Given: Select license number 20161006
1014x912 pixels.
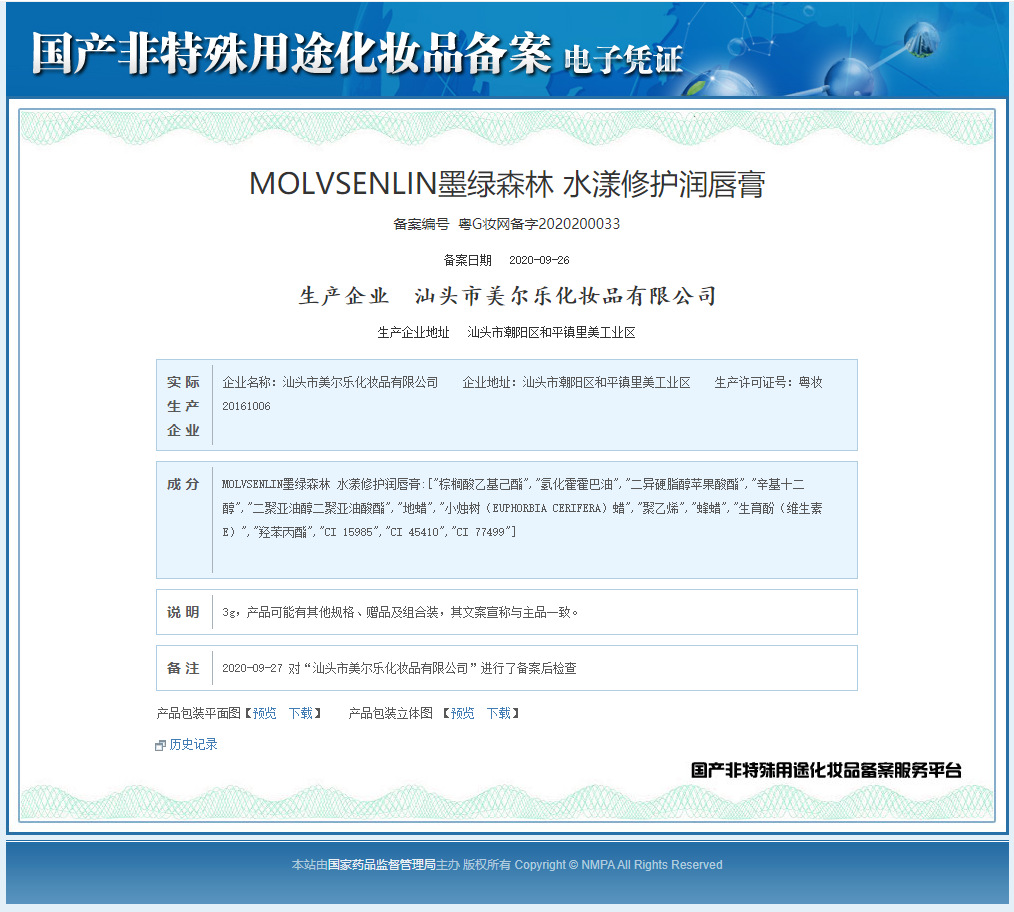Looking at the screenshot, I should 246,406.
